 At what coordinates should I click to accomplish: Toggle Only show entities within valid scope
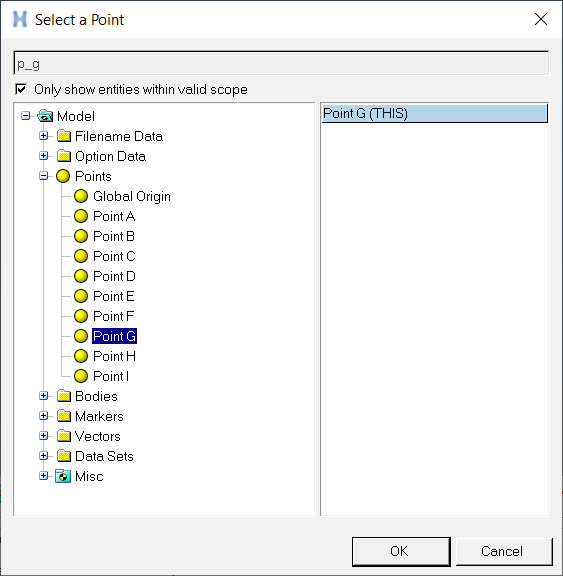21,89
